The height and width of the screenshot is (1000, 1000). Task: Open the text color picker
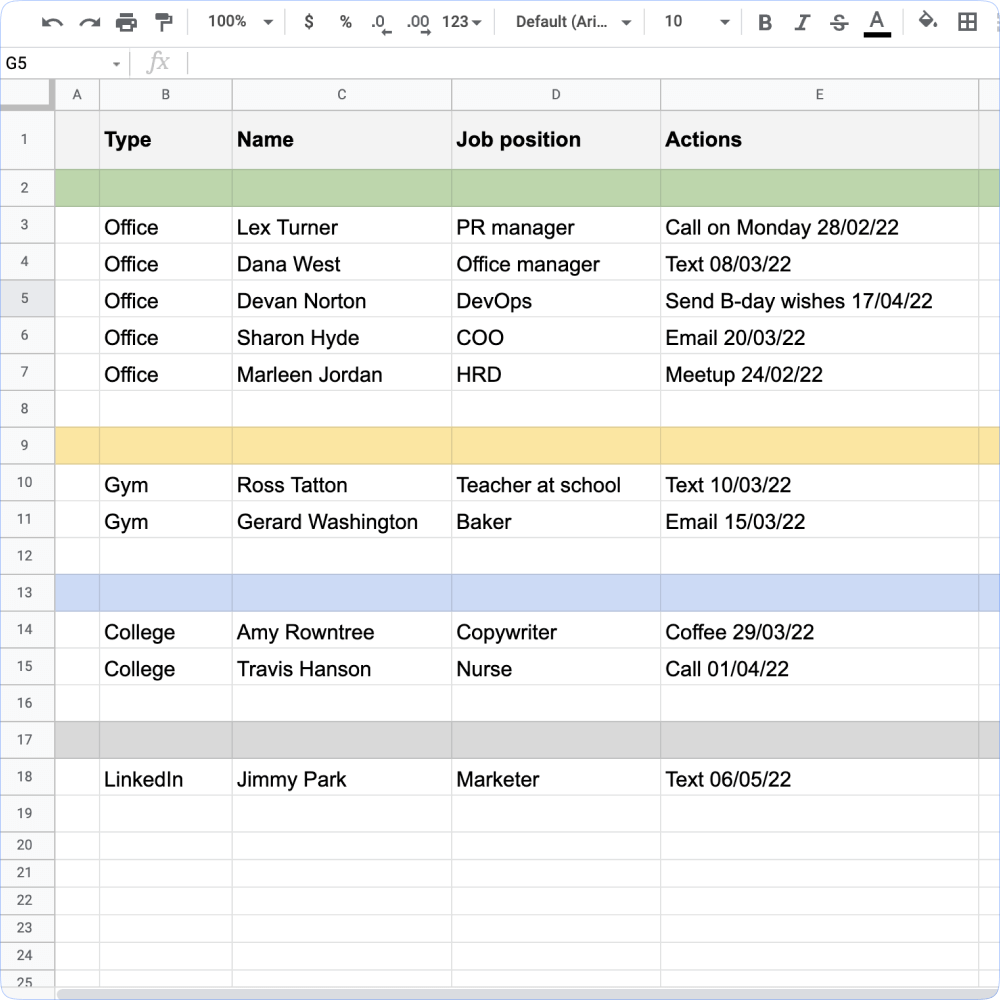pyautogui.click(x=877, y=24)
